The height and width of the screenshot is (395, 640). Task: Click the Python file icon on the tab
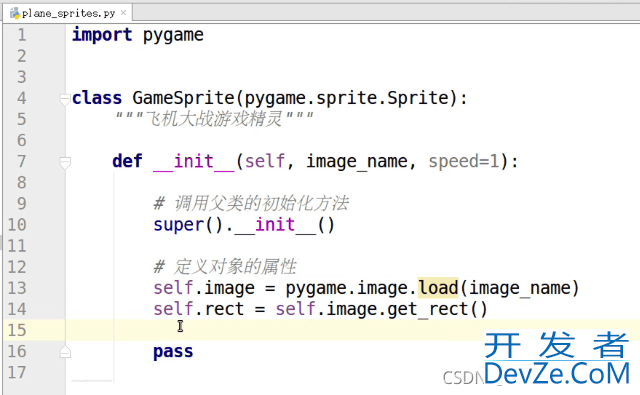pyautogui.click(x=15, y=13)
